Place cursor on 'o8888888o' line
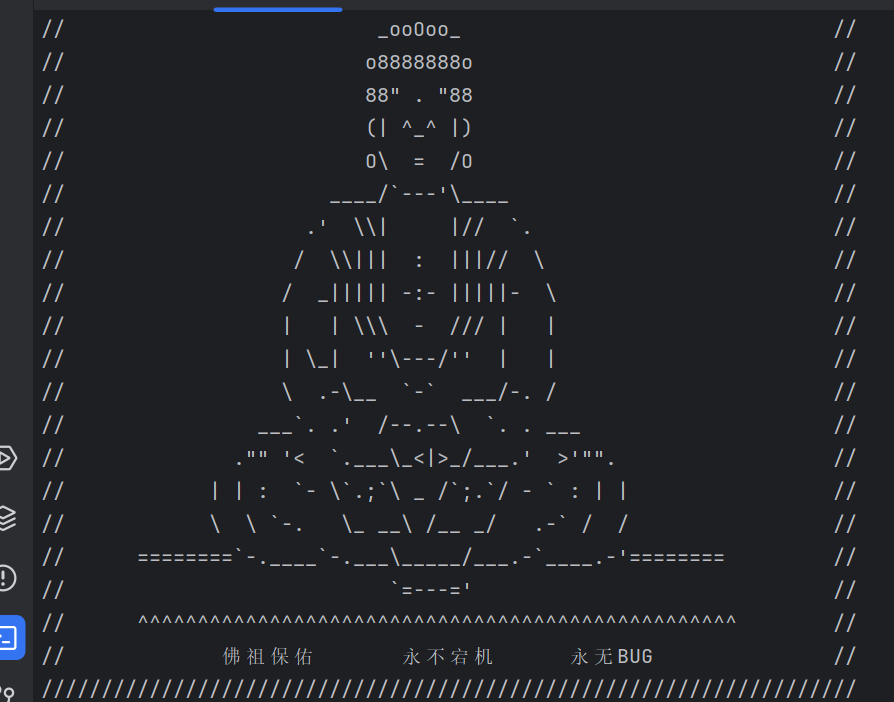This screenshot has width=894, height=702. point(419,62)
